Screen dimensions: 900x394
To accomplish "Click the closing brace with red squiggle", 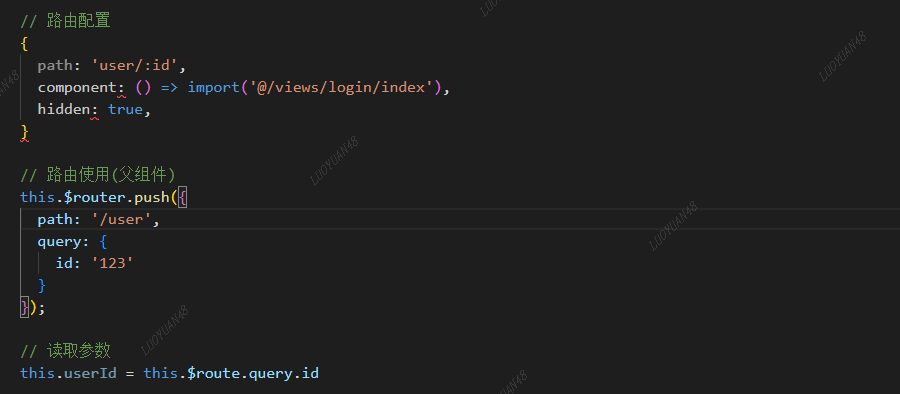I will click(x=24, y=132).
